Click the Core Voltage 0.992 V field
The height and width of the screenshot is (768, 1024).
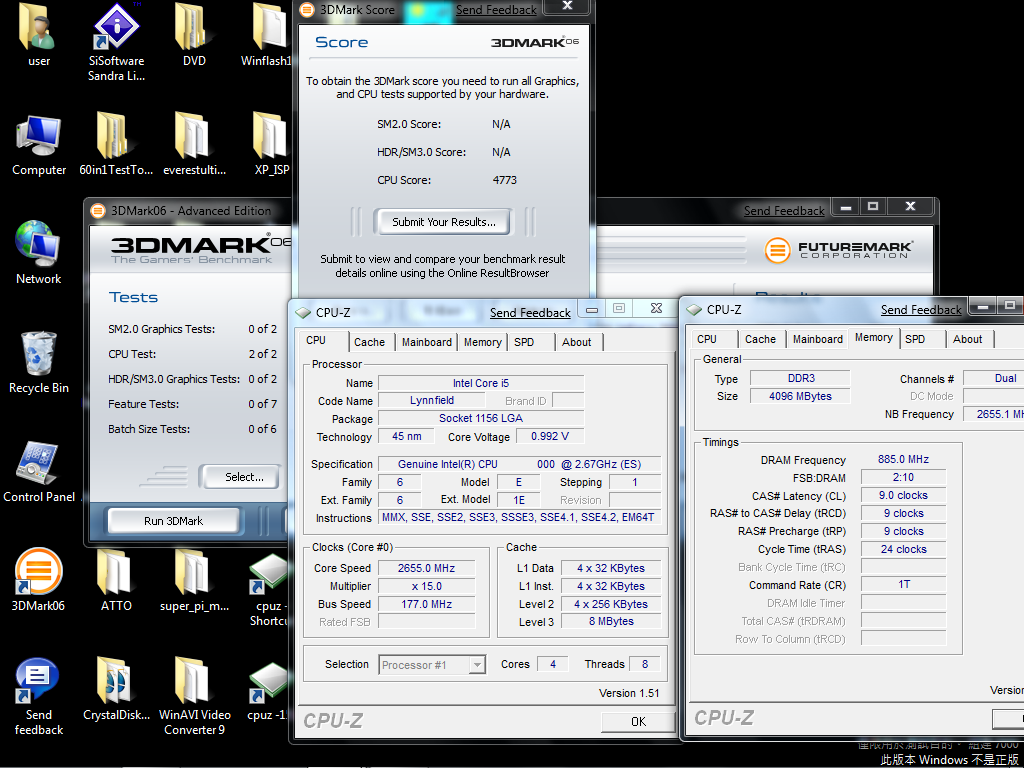click(550, 436)
